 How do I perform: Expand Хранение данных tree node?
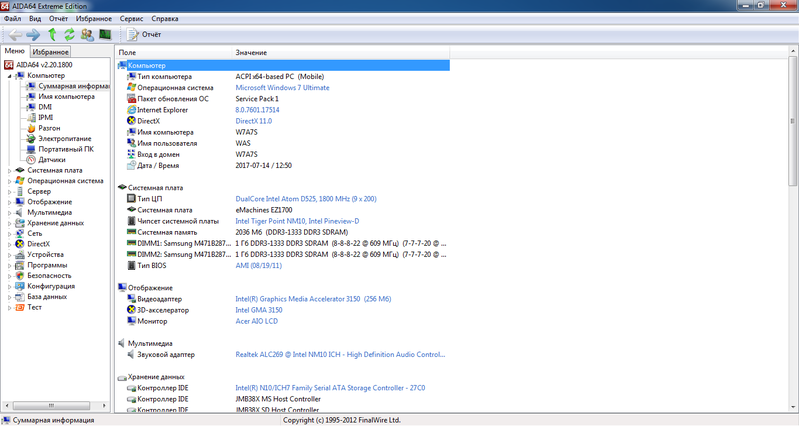[9, 223]
